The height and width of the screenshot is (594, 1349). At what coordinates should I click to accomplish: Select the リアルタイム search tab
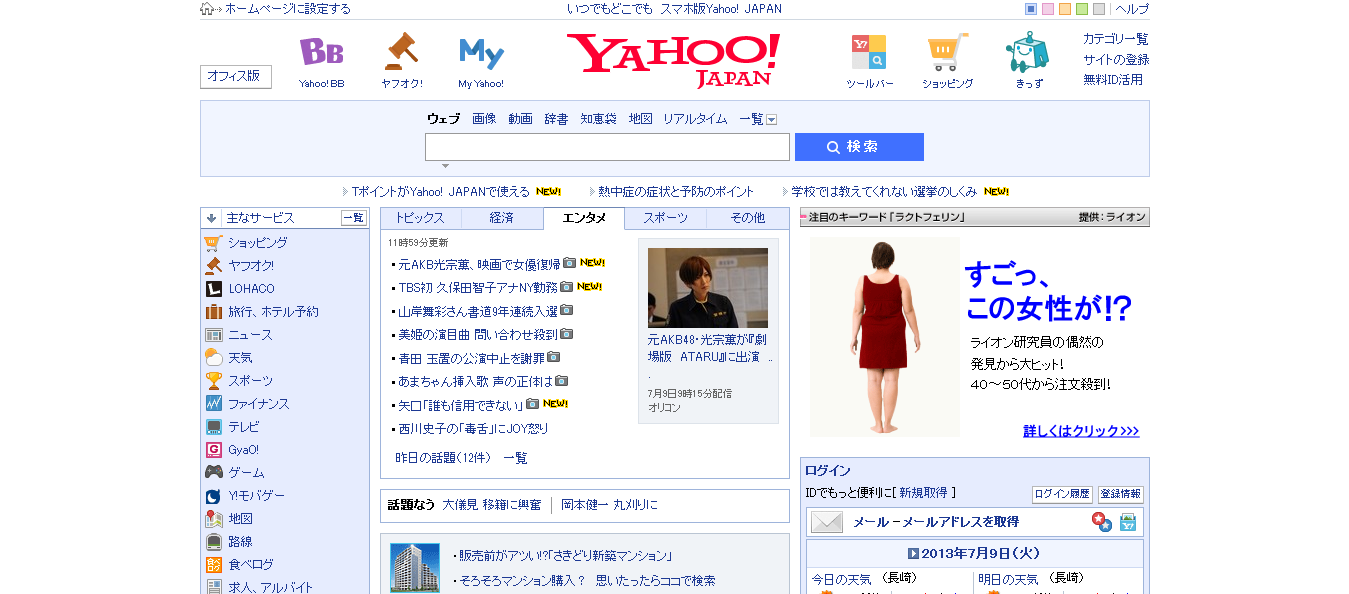pyautogui.click(x=695, y=119)
